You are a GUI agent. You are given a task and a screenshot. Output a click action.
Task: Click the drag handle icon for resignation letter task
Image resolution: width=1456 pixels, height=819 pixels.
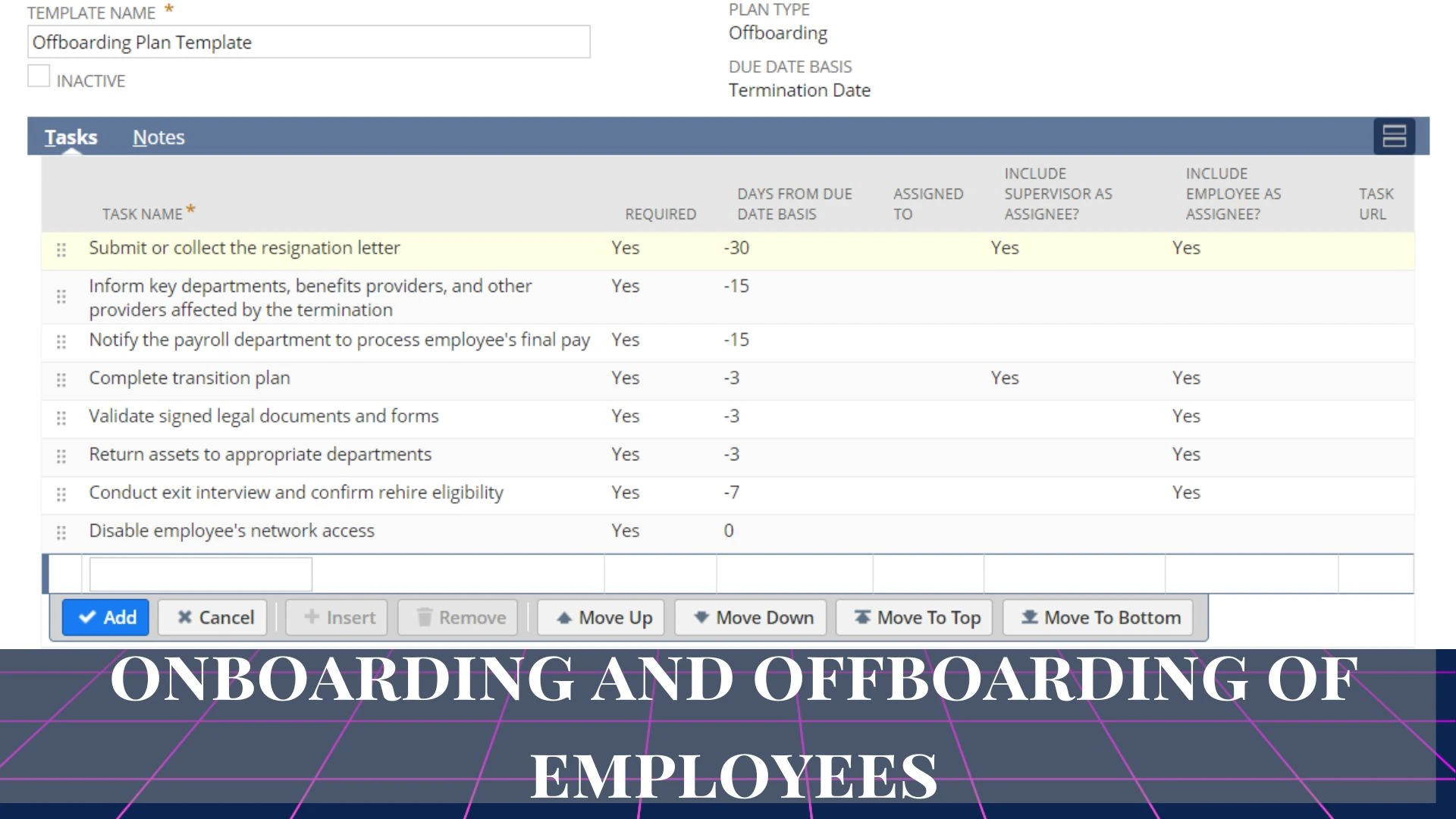(62, 248)
